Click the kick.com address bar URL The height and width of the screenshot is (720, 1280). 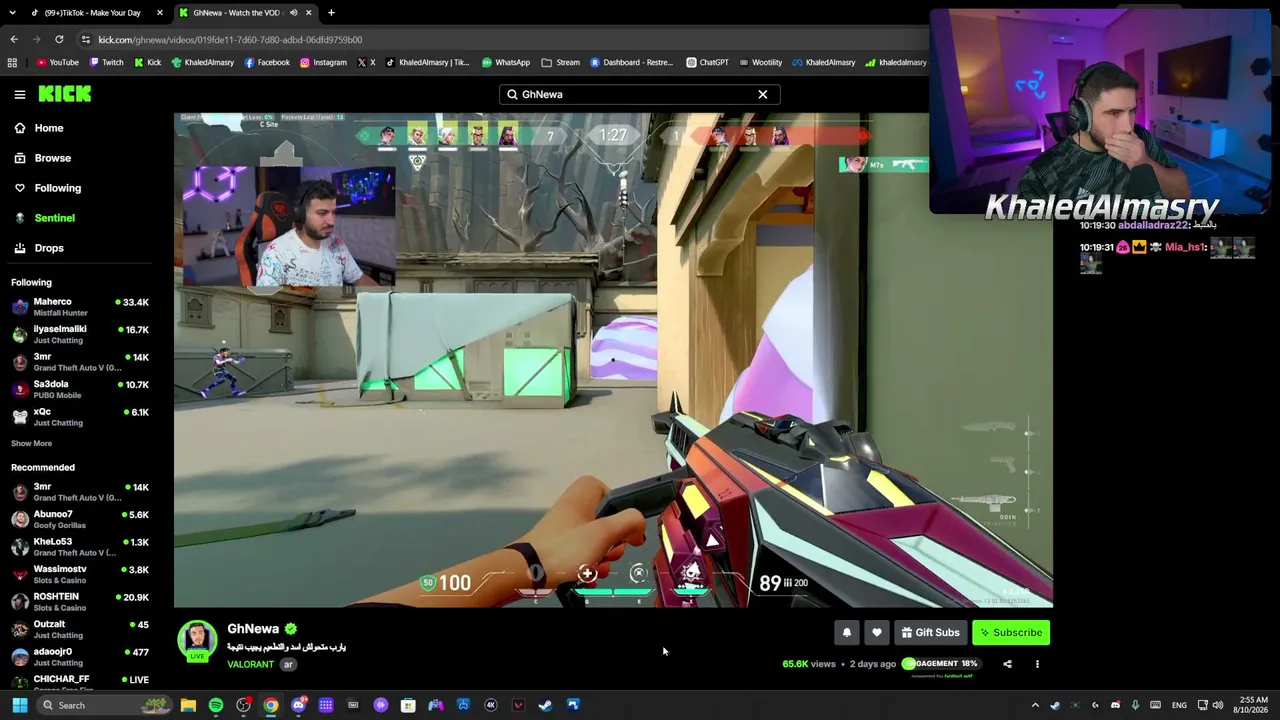(230, 40)
